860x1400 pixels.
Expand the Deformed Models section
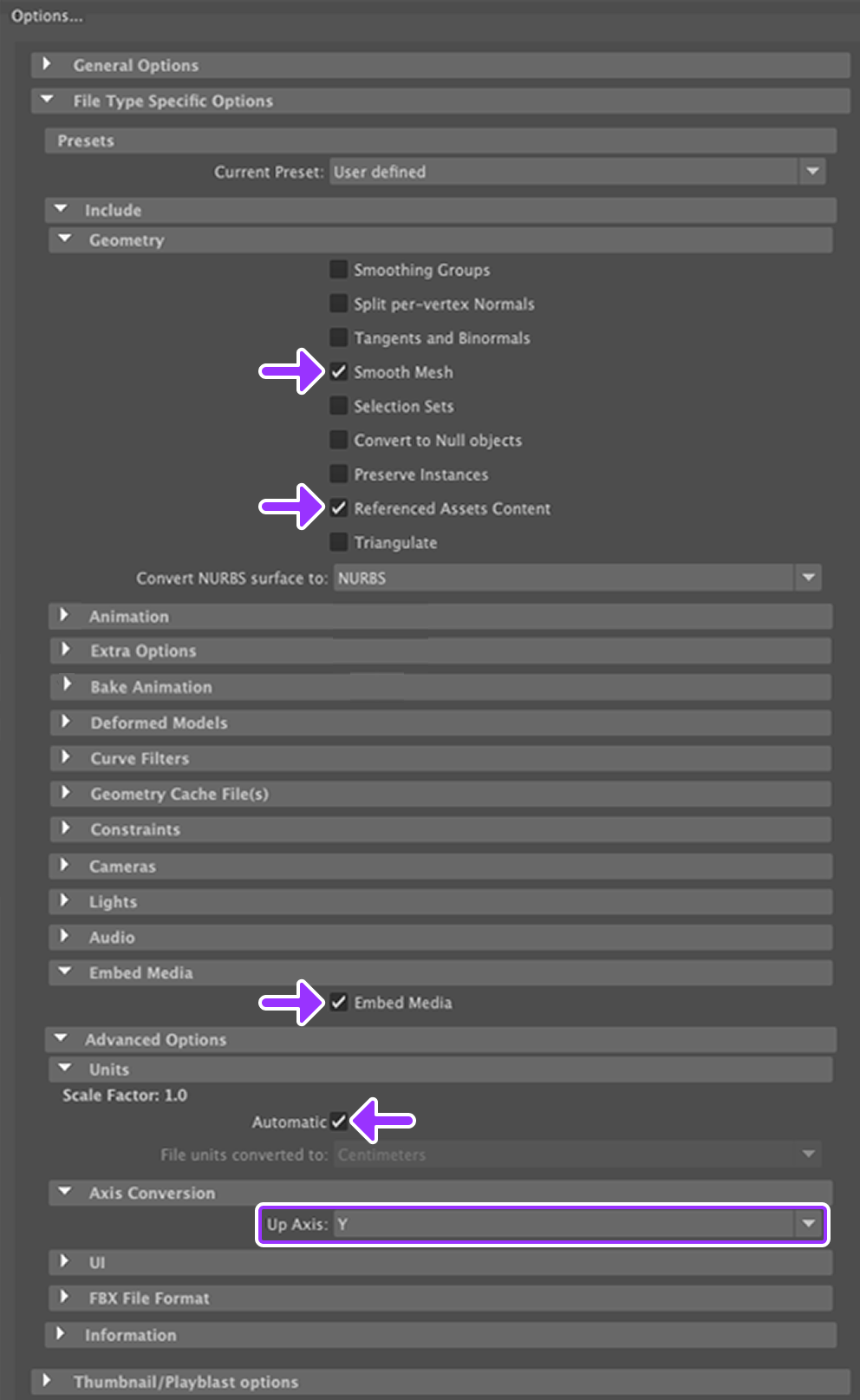[x=440, y=723]
